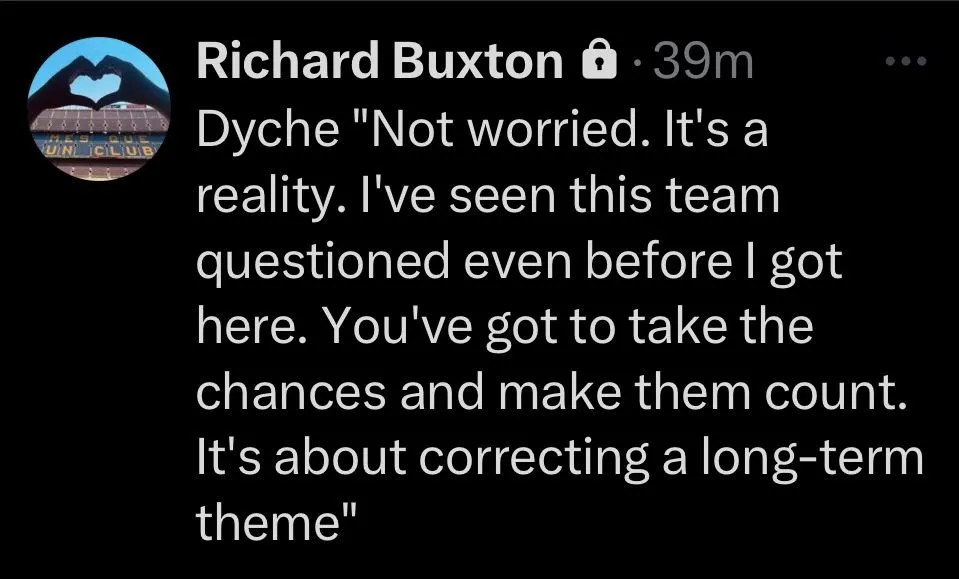Viewport: 959px width, 579px height.
Task: Open the Richard Buxton profile name link
Action: [x=380, y=63]
